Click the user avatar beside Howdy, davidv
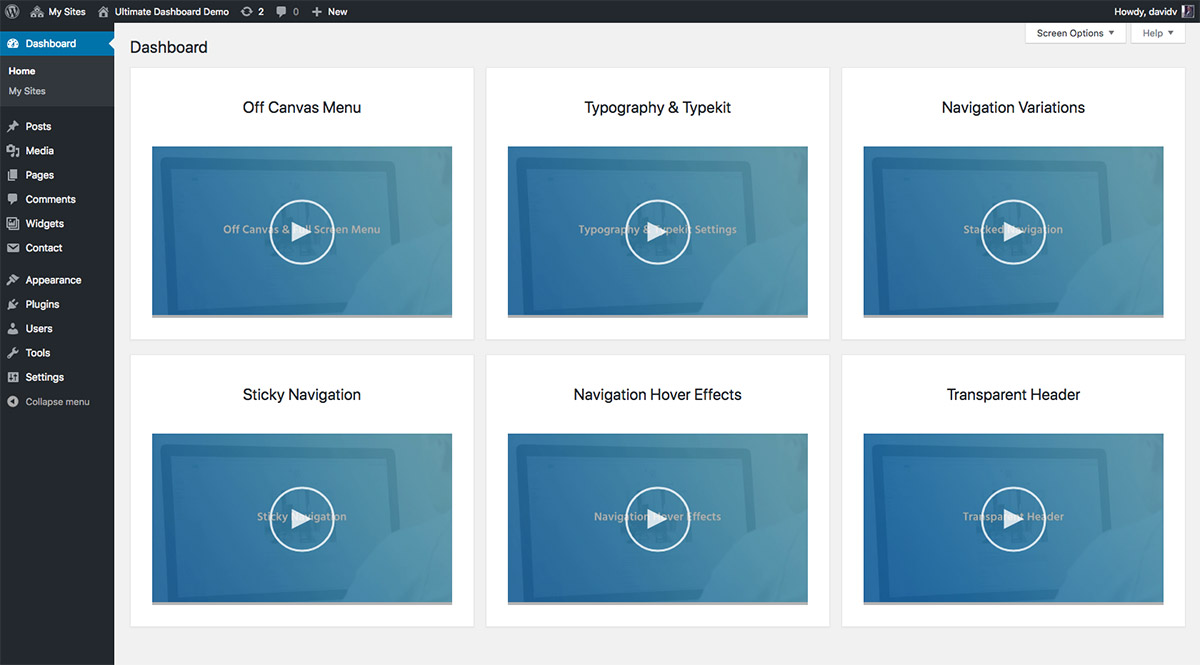Viewport: 1200px width, 665px height. (x=1186, y=11)
